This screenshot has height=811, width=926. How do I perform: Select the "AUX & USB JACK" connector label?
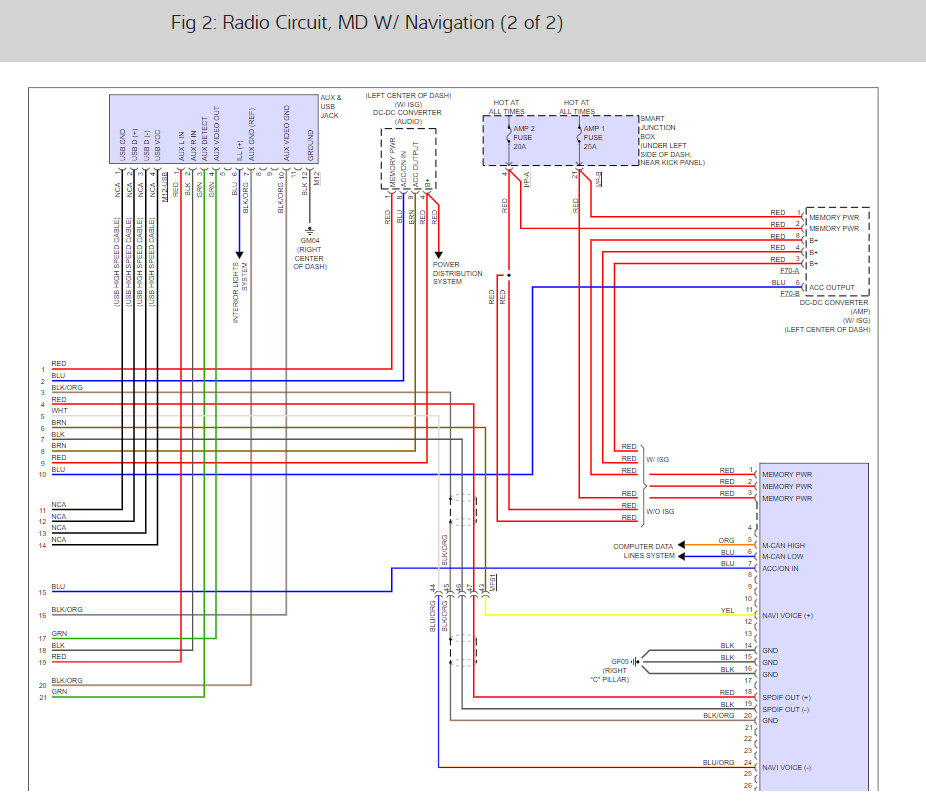[x=331, y=106]
